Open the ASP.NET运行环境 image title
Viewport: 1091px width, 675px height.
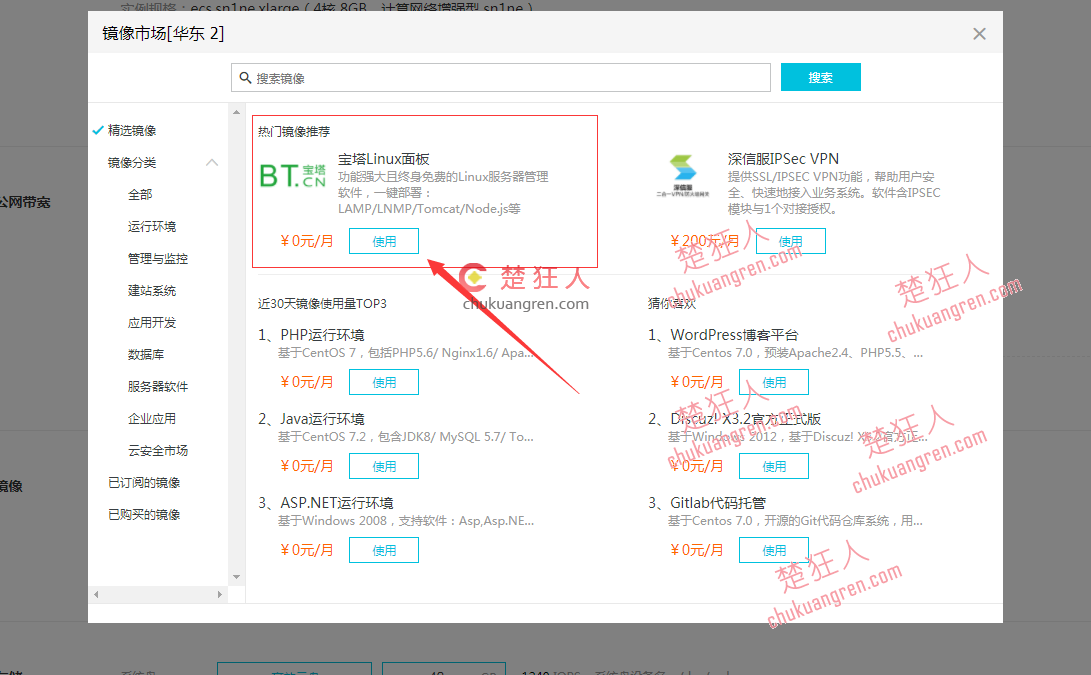(337, 502)
